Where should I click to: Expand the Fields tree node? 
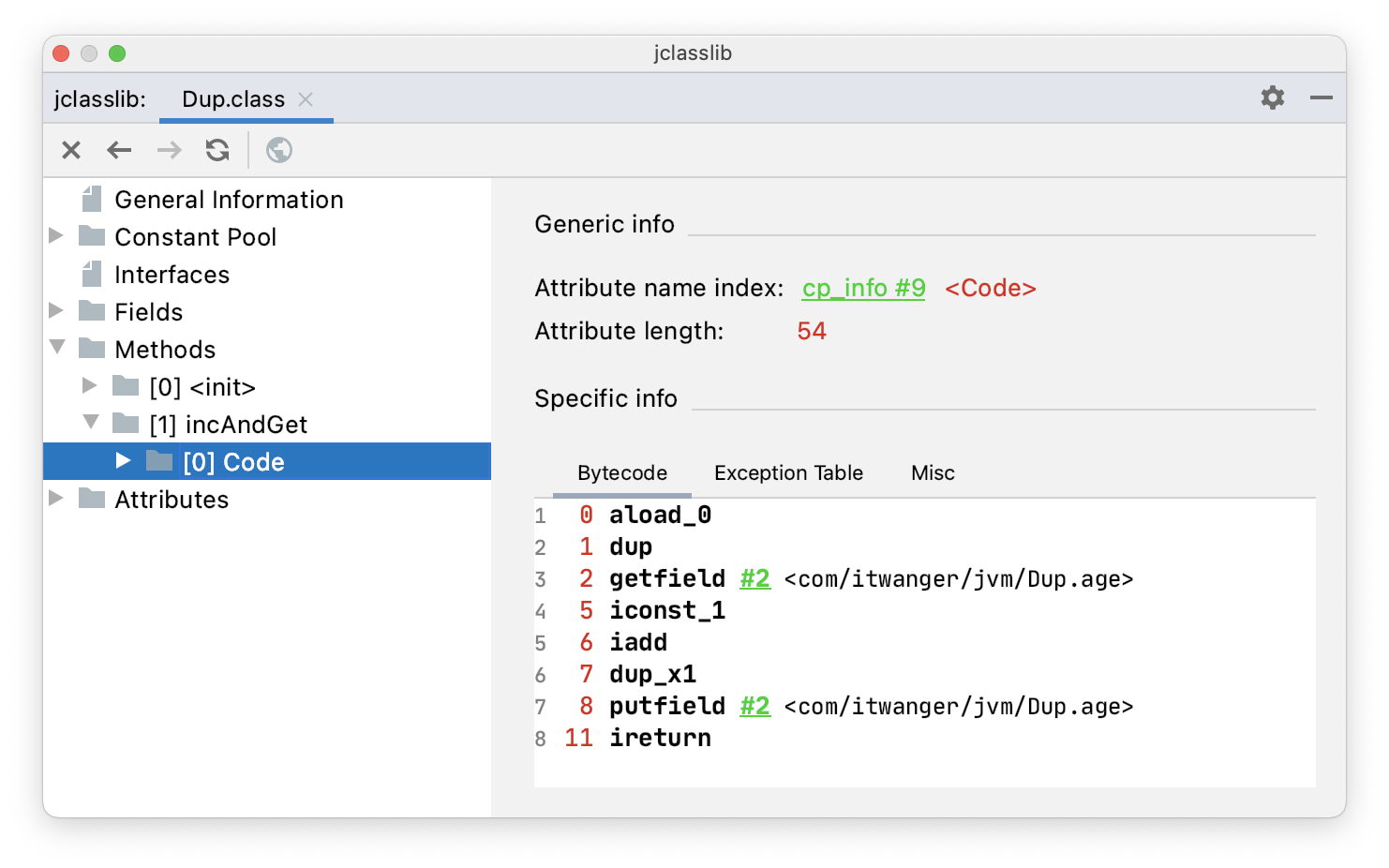[56, 310]
